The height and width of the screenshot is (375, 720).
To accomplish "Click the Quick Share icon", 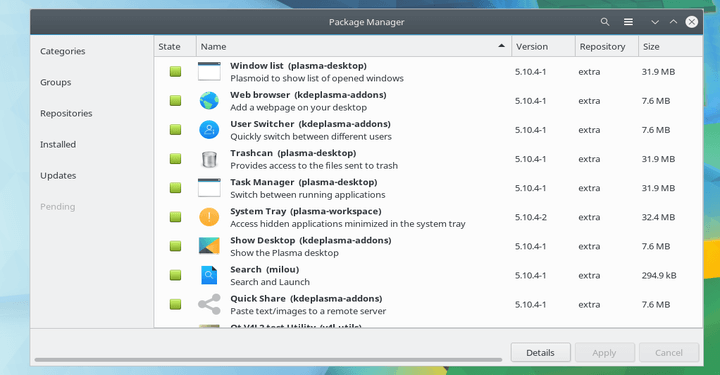I will coord(209,304).
